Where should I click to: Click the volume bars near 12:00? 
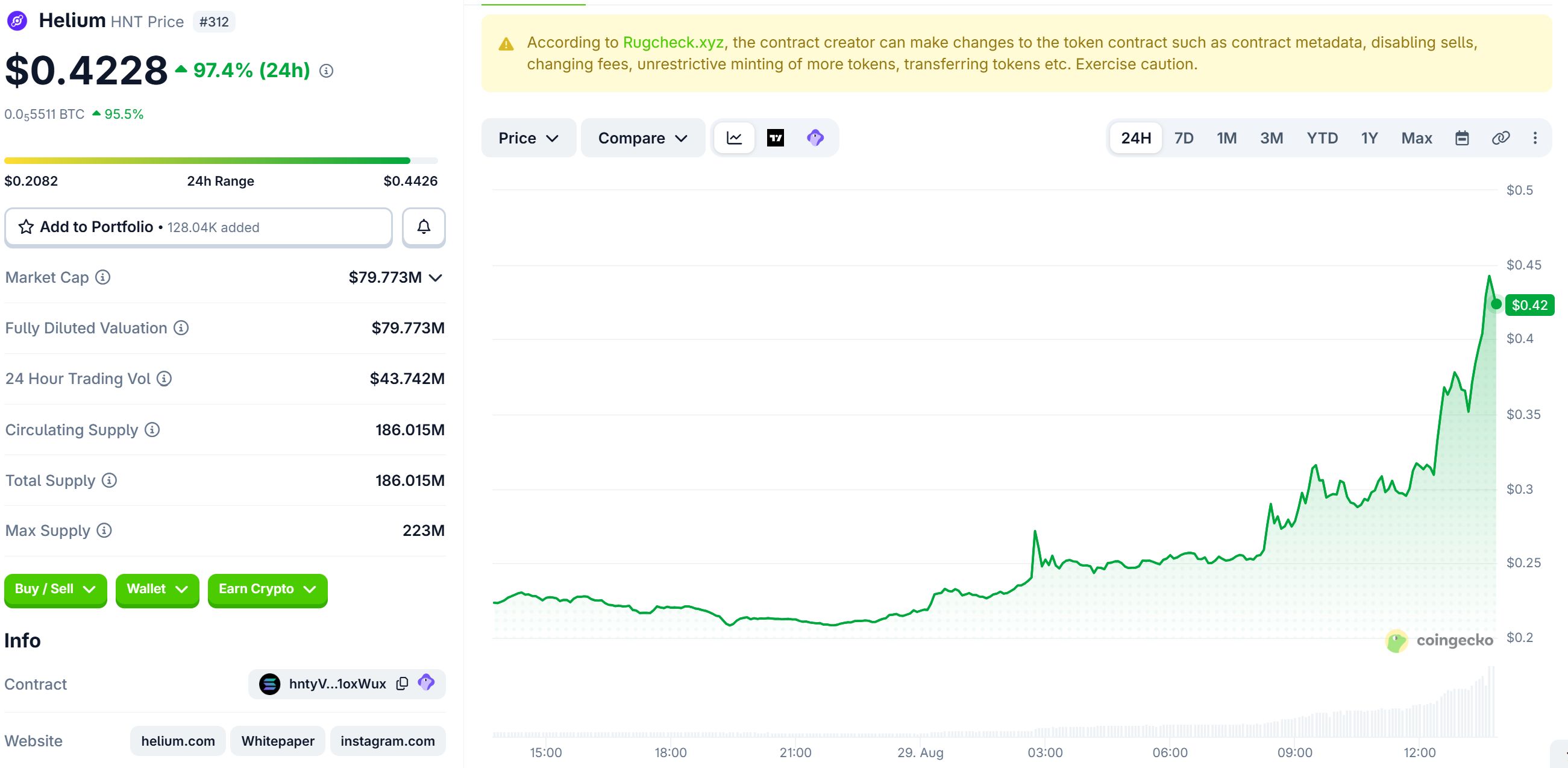pyautogui.click(x=1420, y=720)
